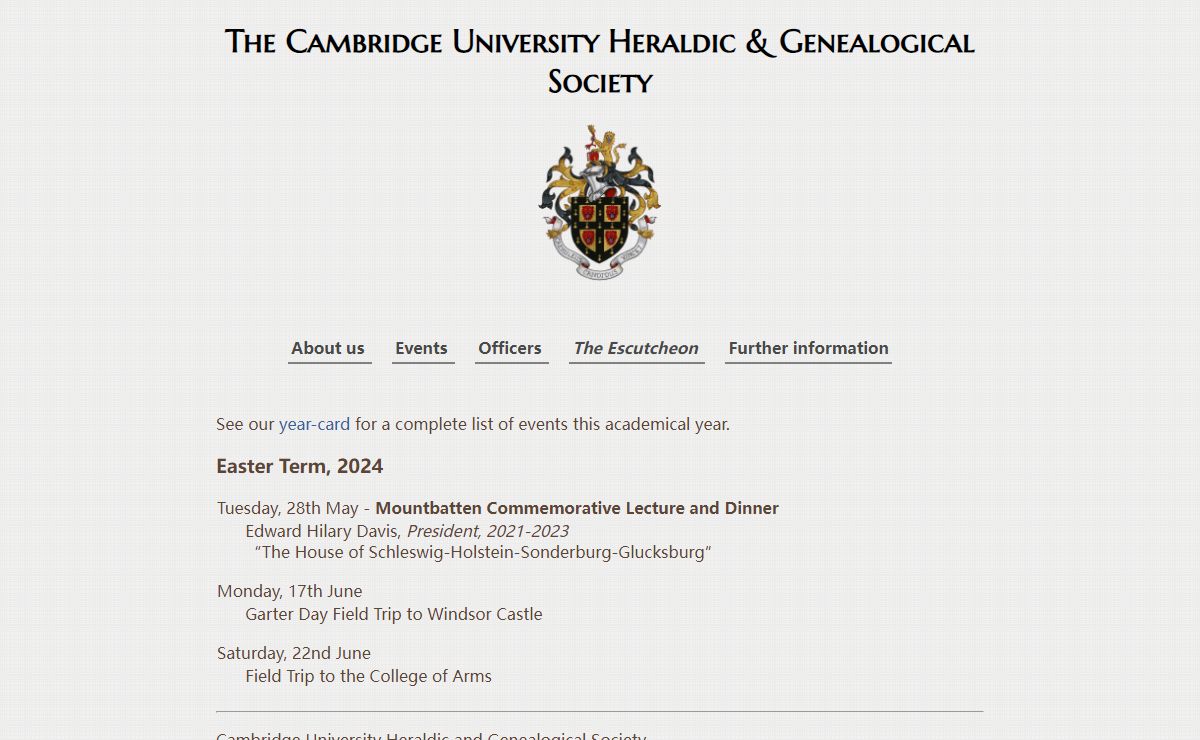This screenshot has width=1200, height=740.
Task: Click the Monday, 17th June date
Action: [290, 591]
